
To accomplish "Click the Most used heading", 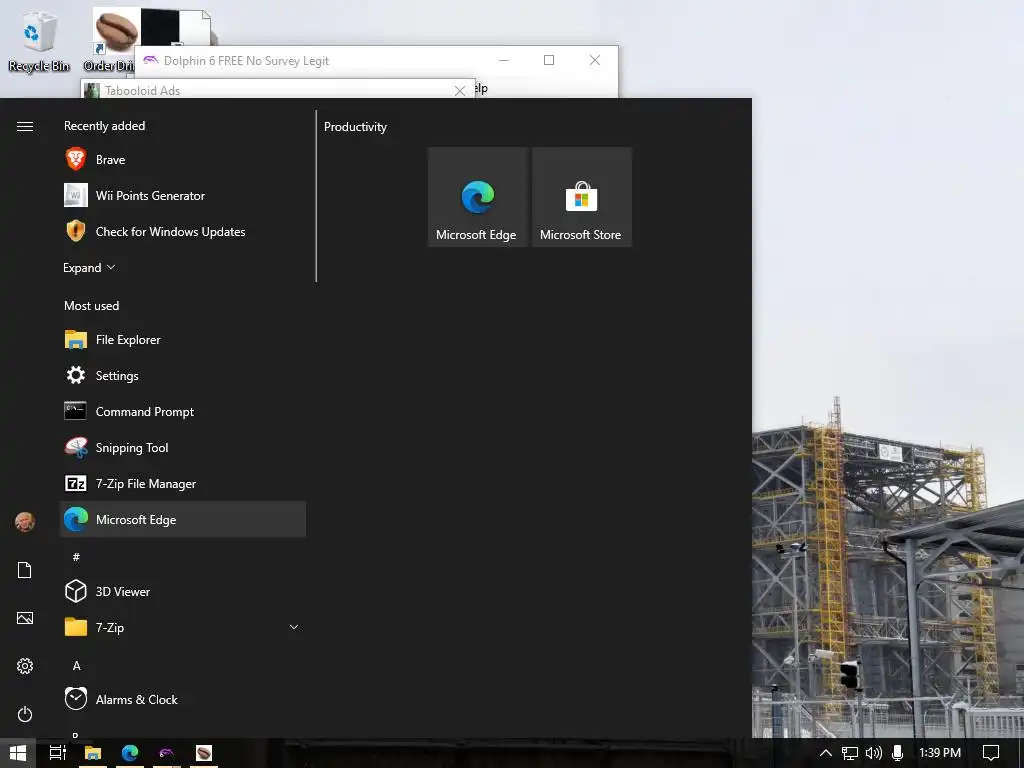I will 91,306.
